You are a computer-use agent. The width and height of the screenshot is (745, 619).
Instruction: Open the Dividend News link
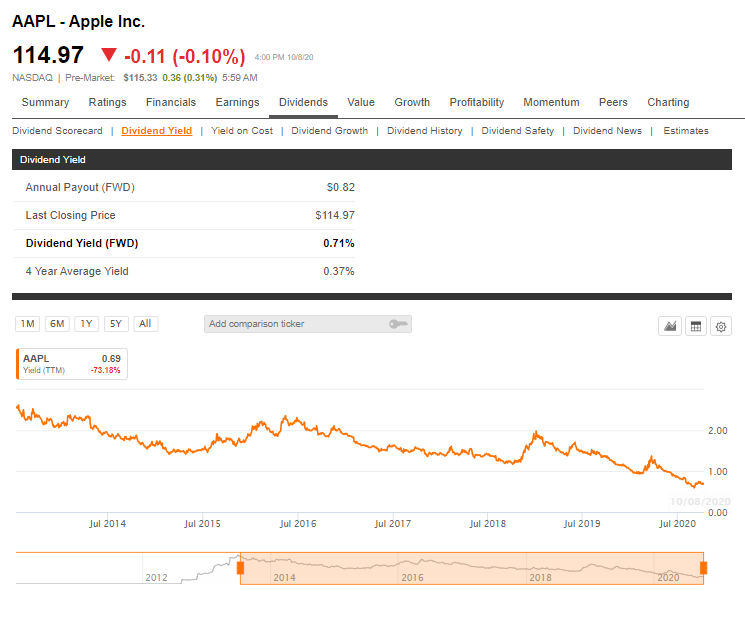607,131
